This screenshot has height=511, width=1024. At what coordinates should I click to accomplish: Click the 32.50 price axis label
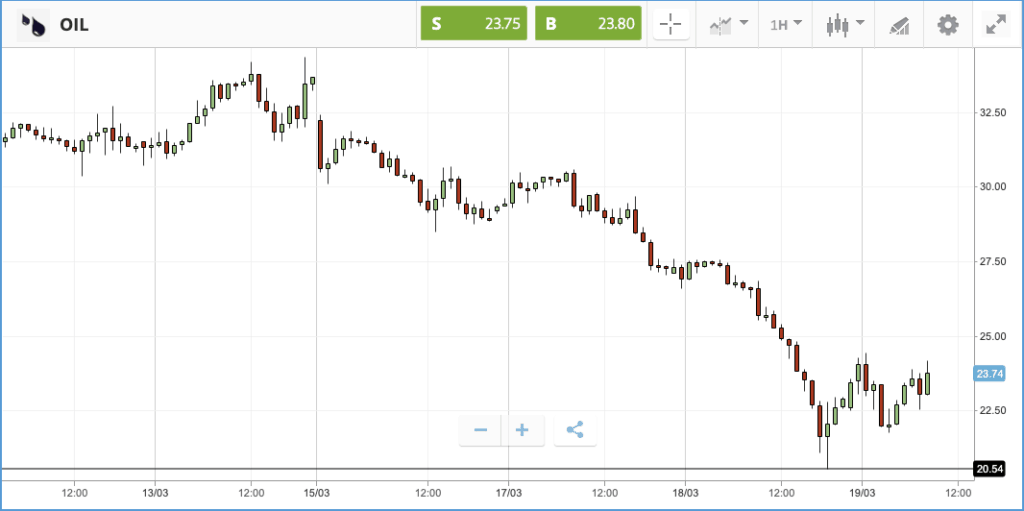pos(991,112)
